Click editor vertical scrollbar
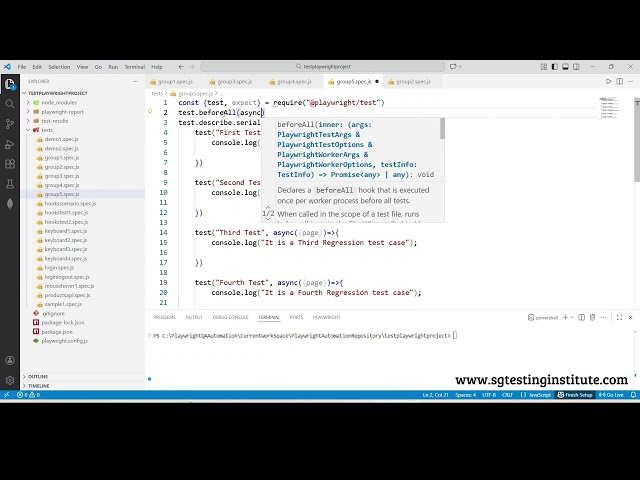This screenshot has height=480, width=640. click(x=637, y=140)
